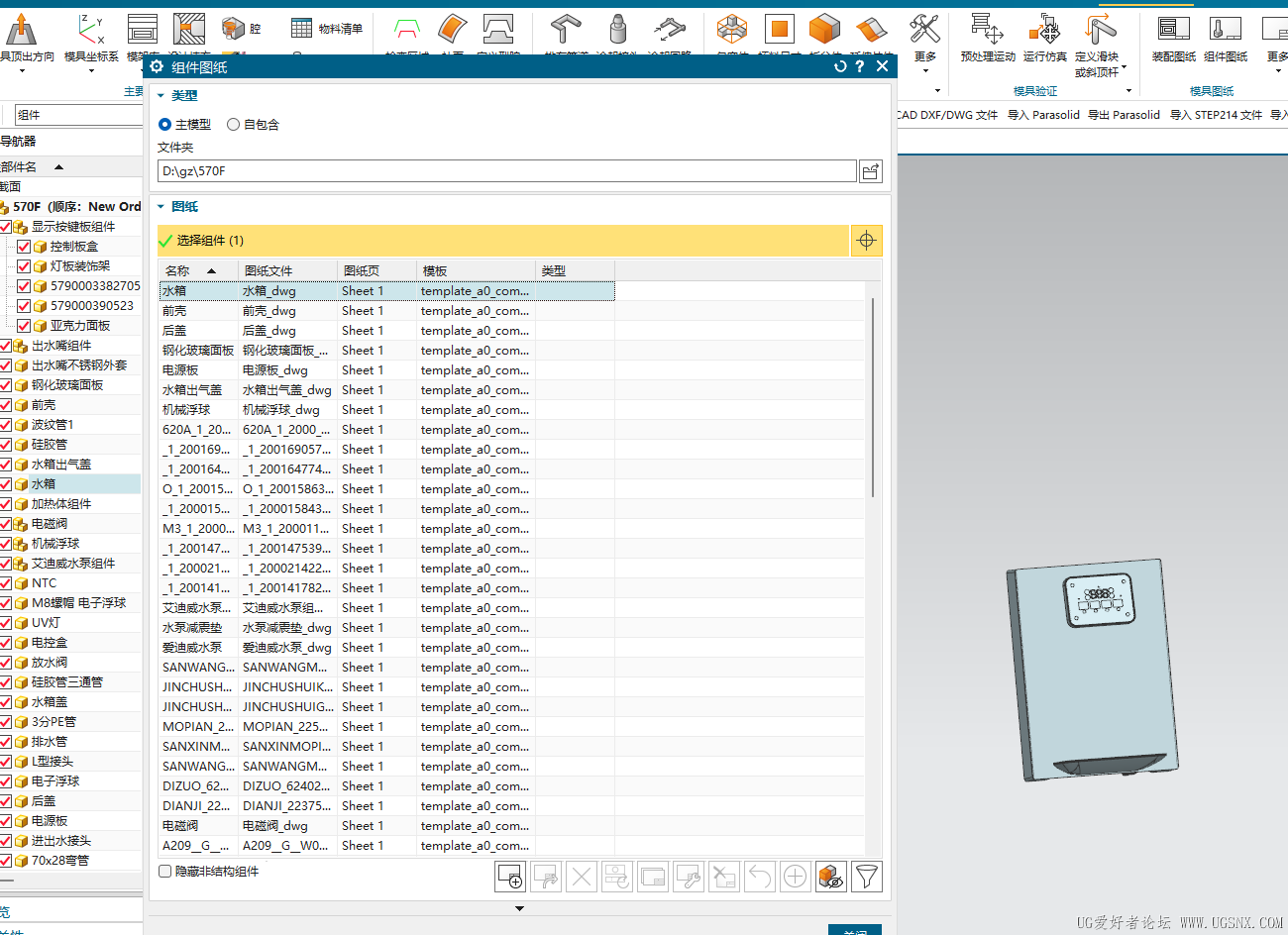Start 运行仿真 from the ribbon
Viewport: 1288px width, 935px height.
[1044, 40]
